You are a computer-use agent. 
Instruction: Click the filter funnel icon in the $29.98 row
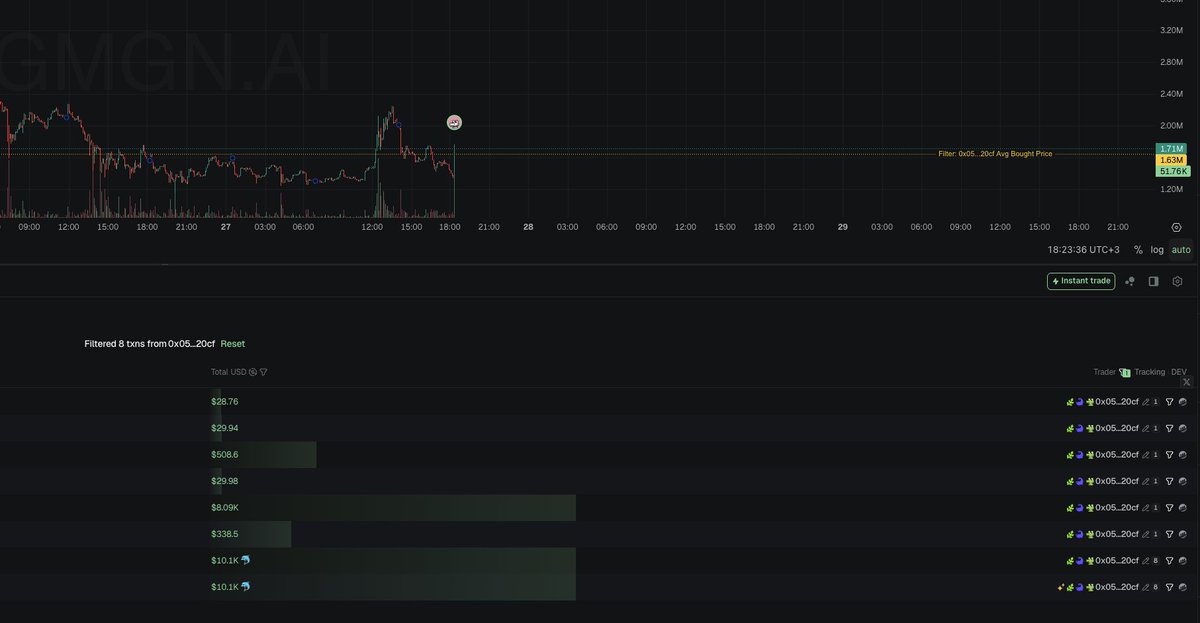pos(1169,481)
